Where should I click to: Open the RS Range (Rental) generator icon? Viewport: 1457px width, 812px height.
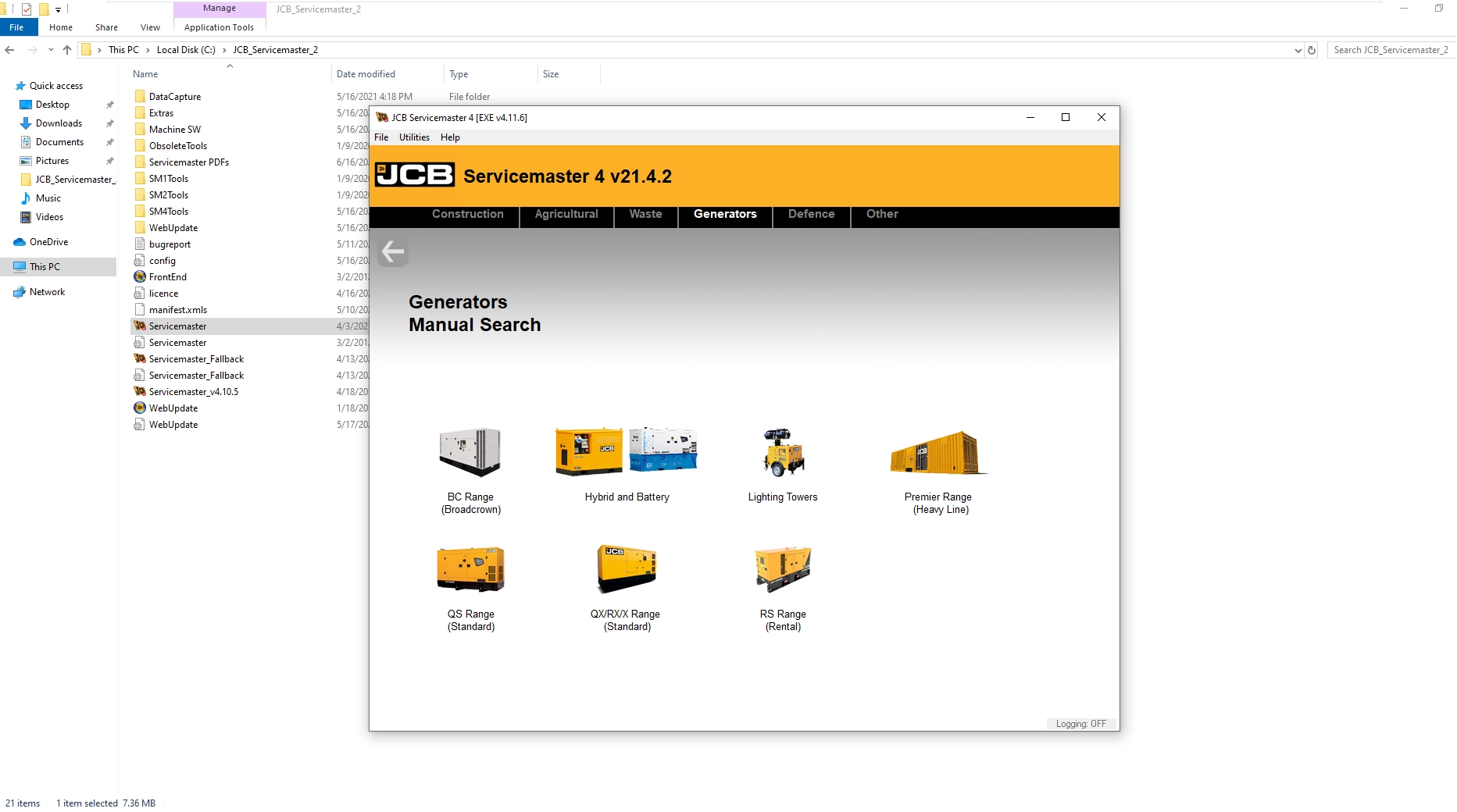(783, 568)
